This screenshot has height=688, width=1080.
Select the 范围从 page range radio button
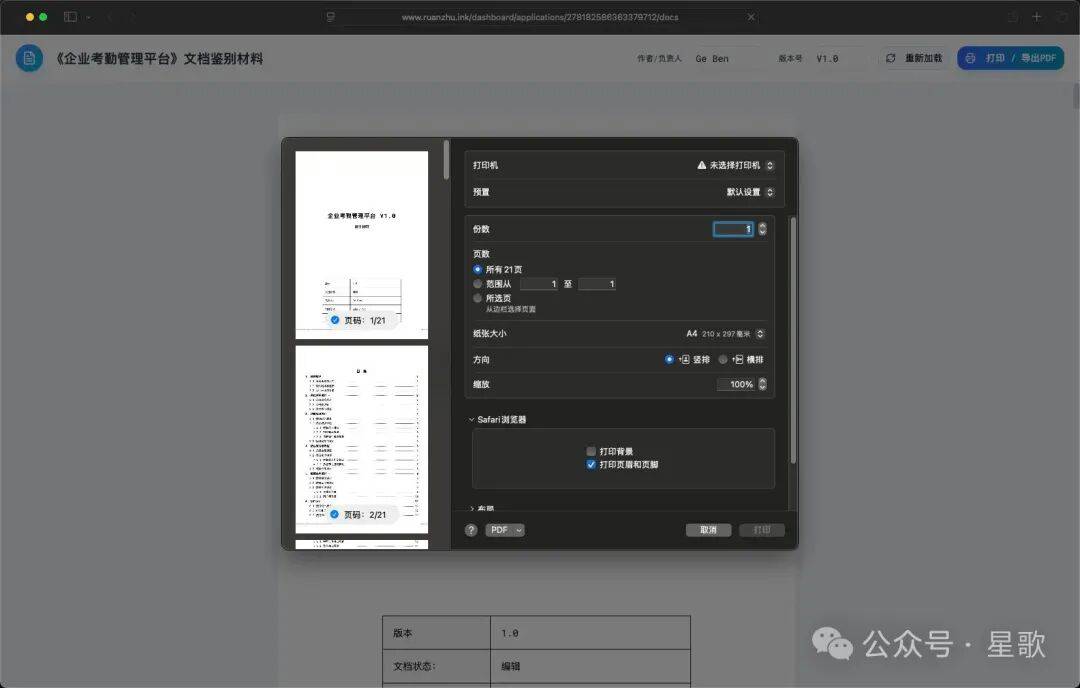click(478, 284)
